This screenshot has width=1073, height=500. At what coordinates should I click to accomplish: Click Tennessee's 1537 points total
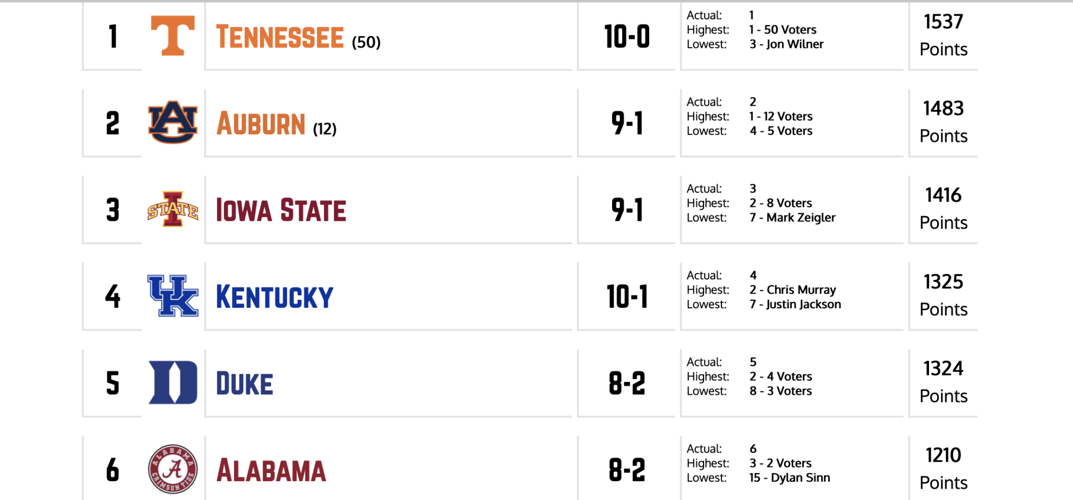tap(943, 22)
